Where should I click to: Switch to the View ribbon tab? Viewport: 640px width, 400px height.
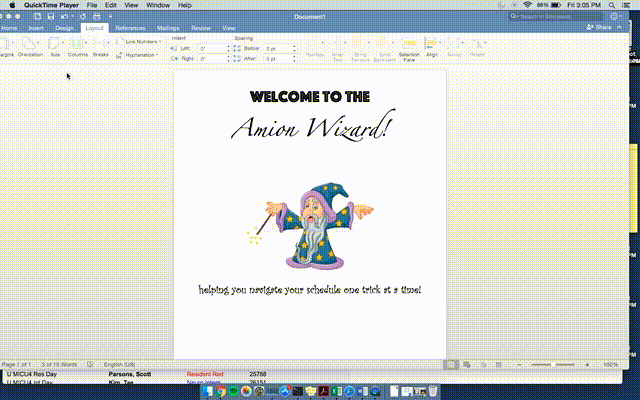229,28
